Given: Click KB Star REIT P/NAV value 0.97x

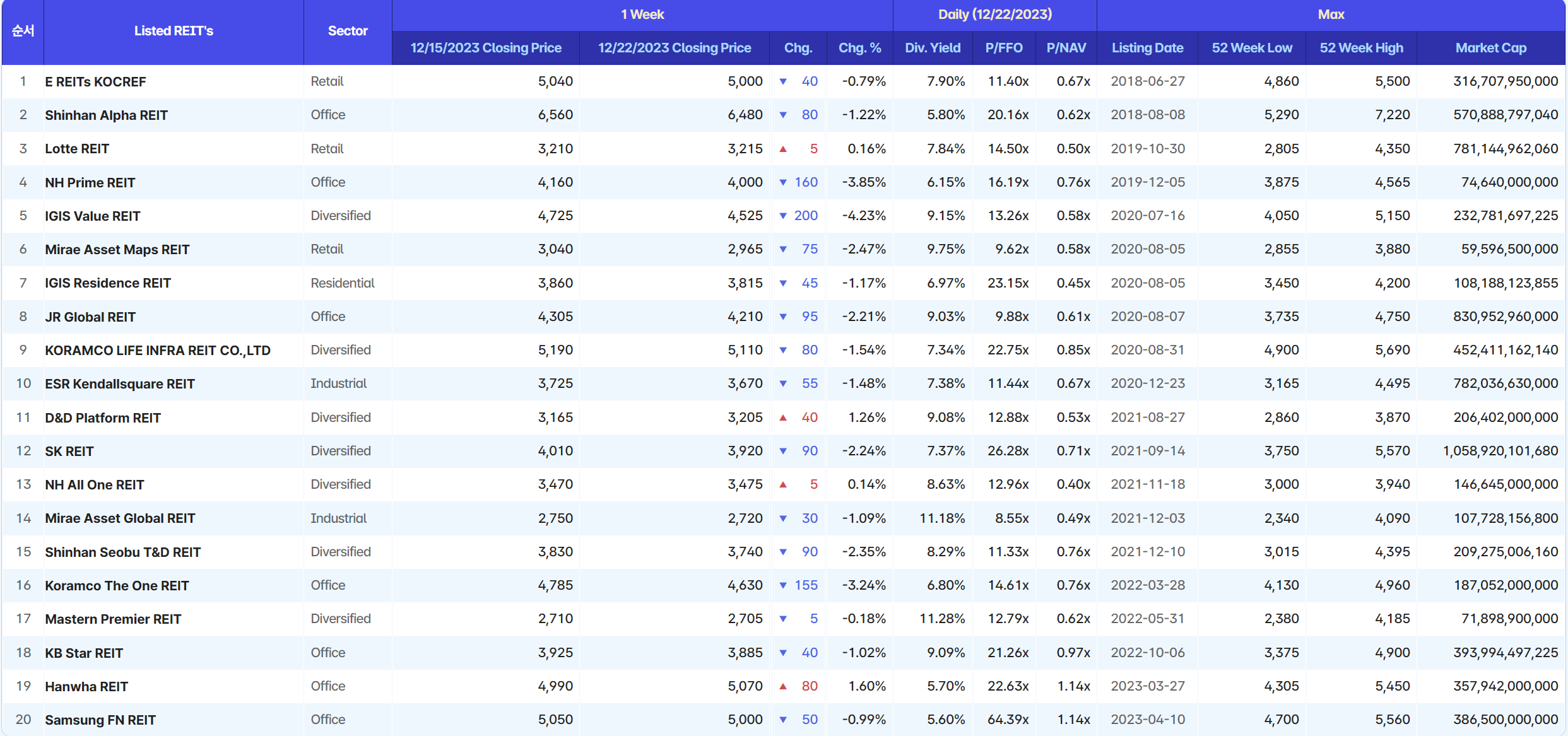Looking at the screenshot, I should (x=1073, y=653).
